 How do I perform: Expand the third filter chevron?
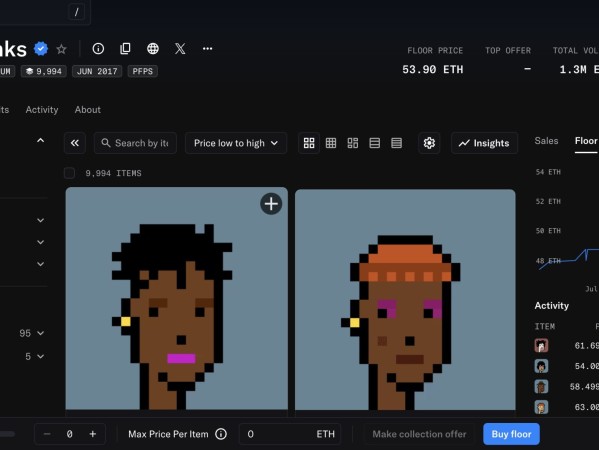point(40,264)
